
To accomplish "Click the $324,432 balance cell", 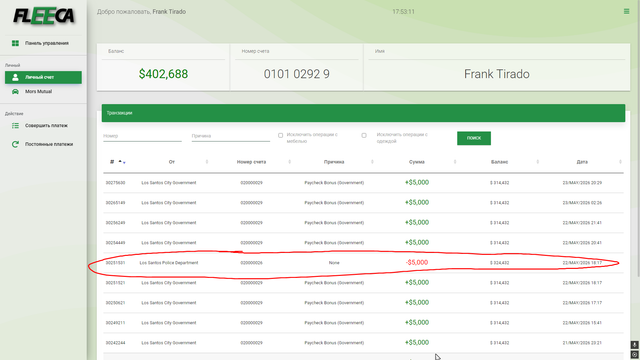I will [500, 263].
